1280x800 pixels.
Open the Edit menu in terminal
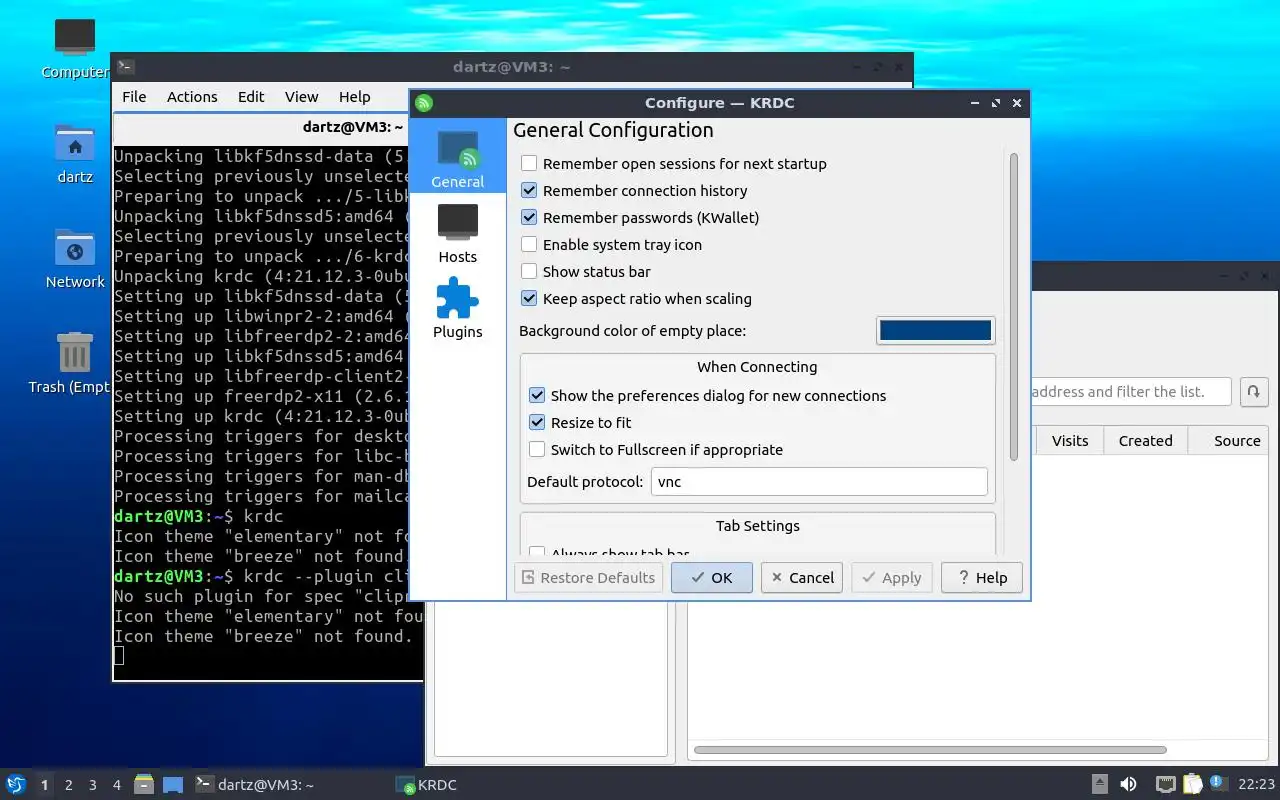(x=251, y=97)
